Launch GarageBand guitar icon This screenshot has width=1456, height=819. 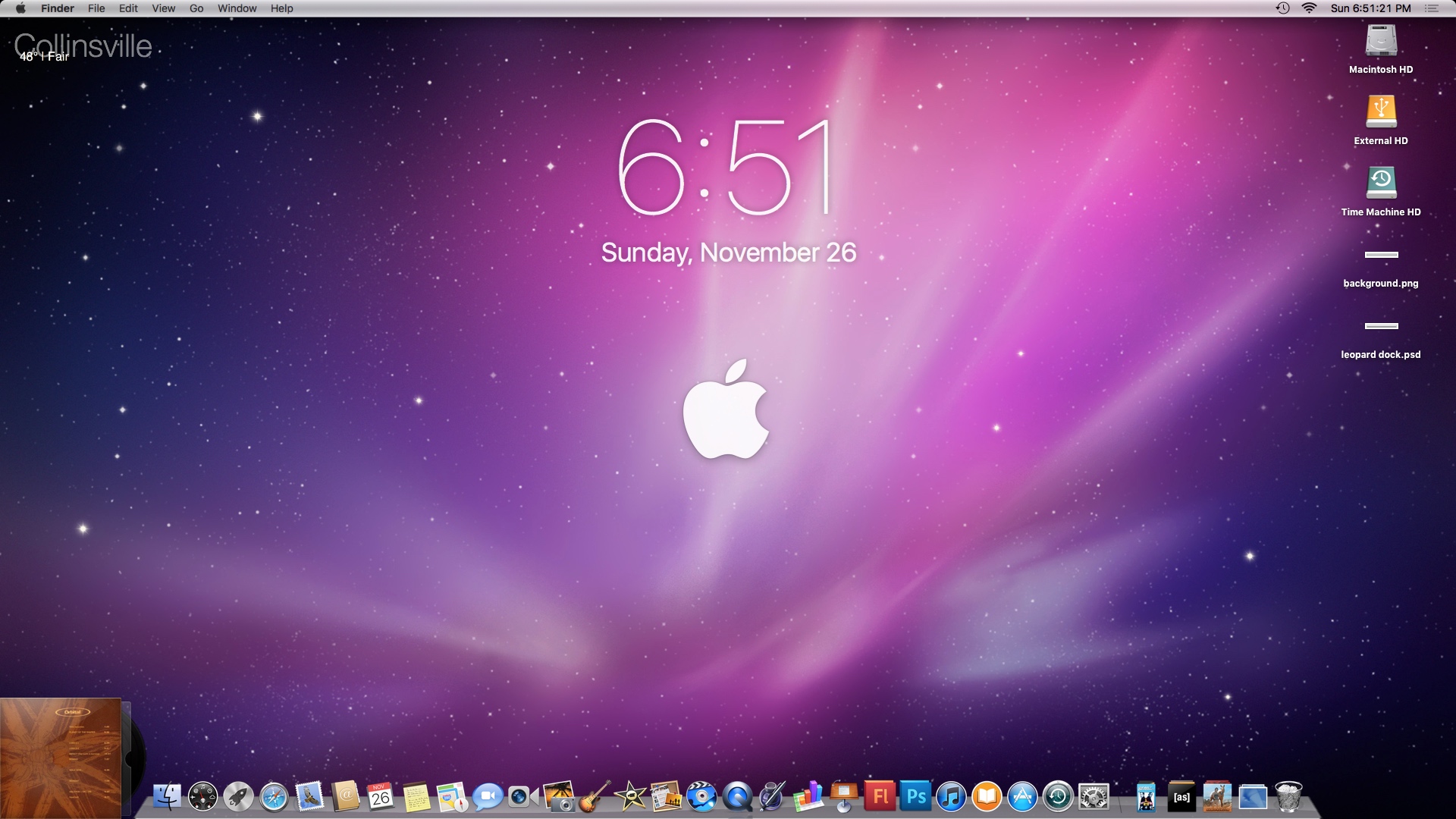pos(595,797)
